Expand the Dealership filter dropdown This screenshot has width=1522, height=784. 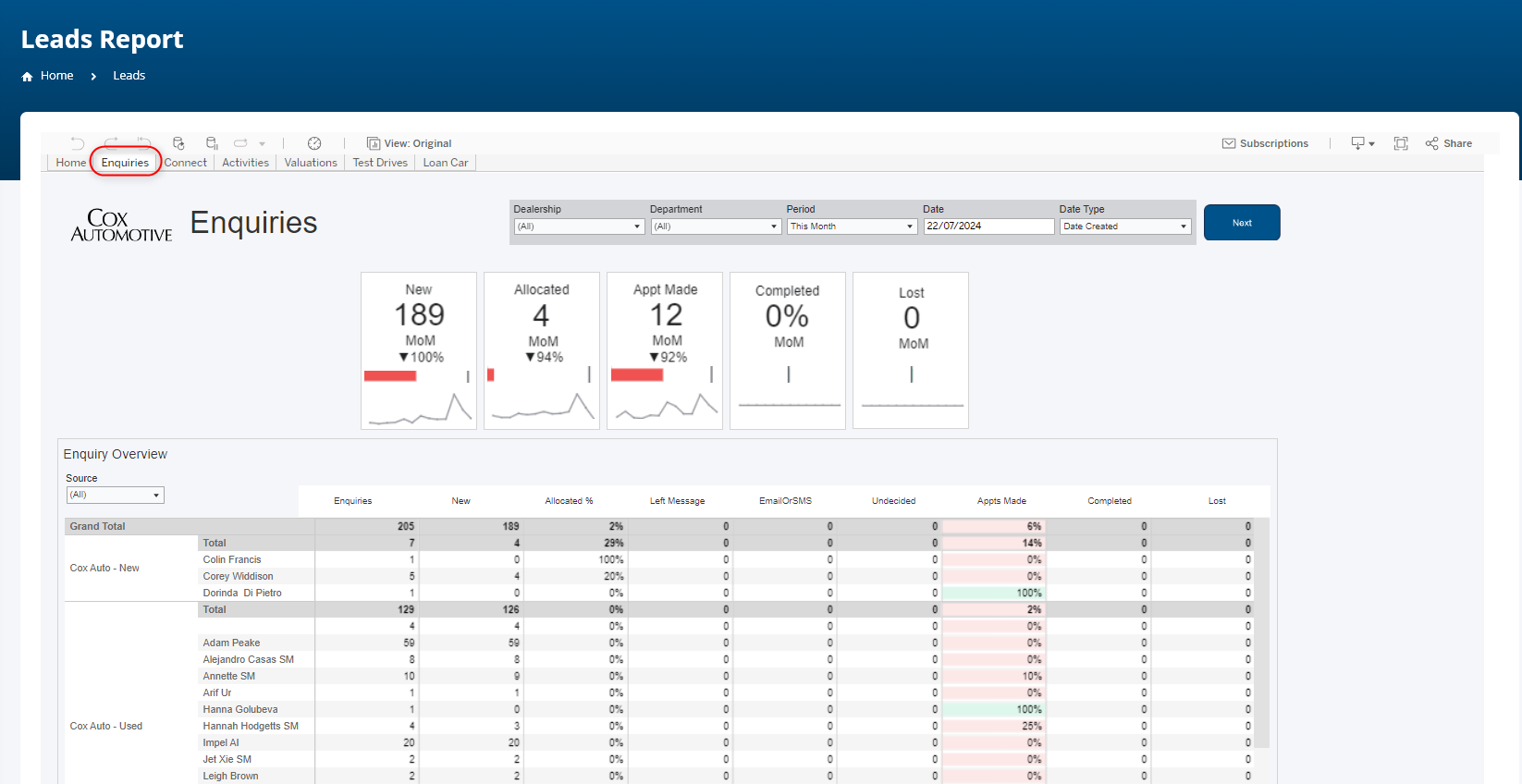pyautogui.click(x=579, y=227)
